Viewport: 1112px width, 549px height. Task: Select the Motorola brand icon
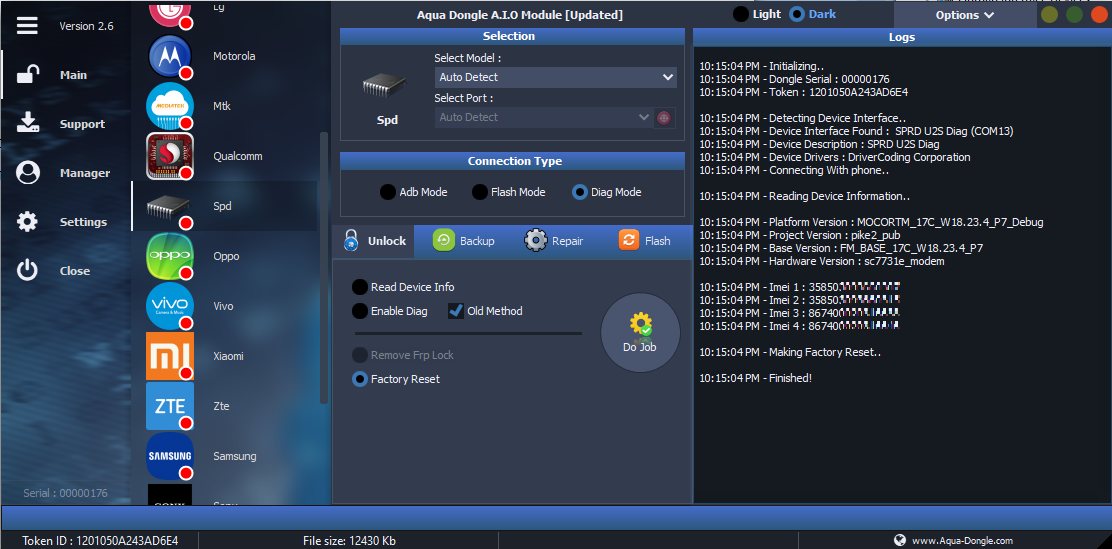170,56
